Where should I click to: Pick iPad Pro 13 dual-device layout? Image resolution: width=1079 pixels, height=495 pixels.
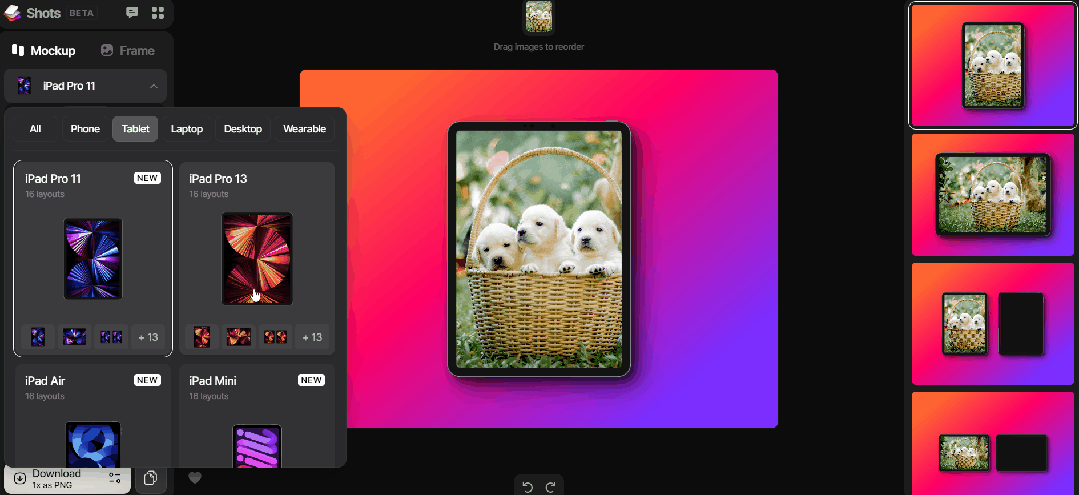pyautogui.click(x=275, y=337)
